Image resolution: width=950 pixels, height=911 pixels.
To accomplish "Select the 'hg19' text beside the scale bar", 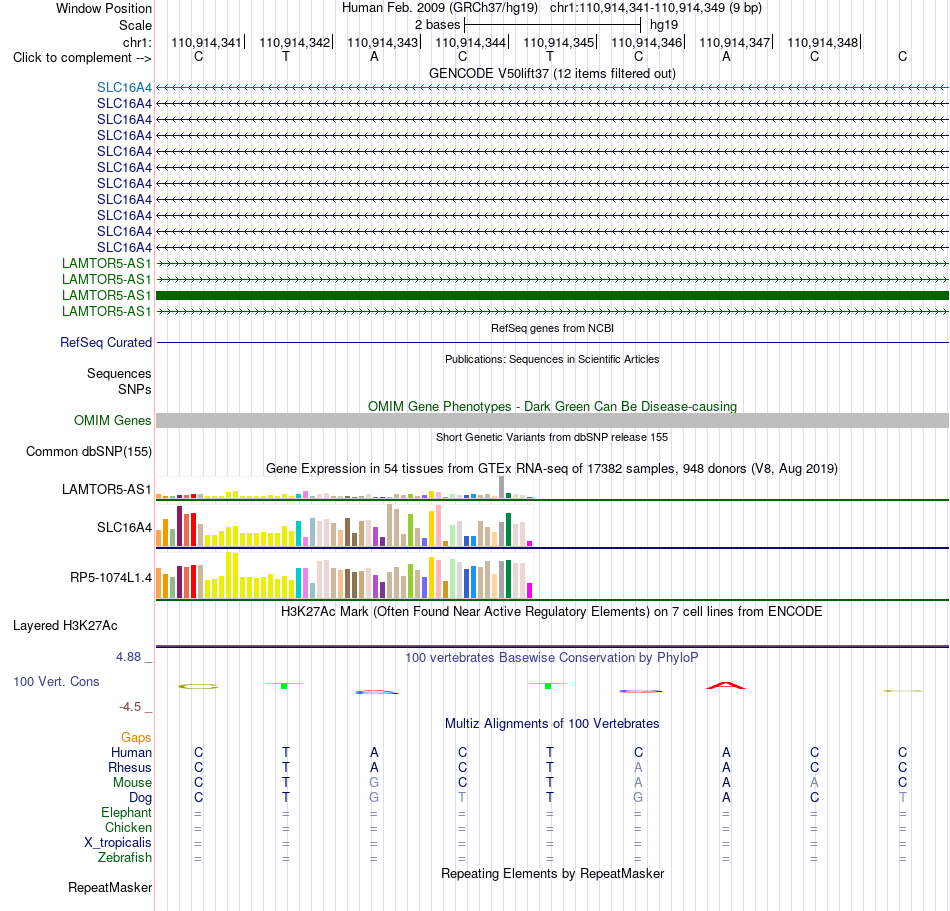I will click(664, 25).
